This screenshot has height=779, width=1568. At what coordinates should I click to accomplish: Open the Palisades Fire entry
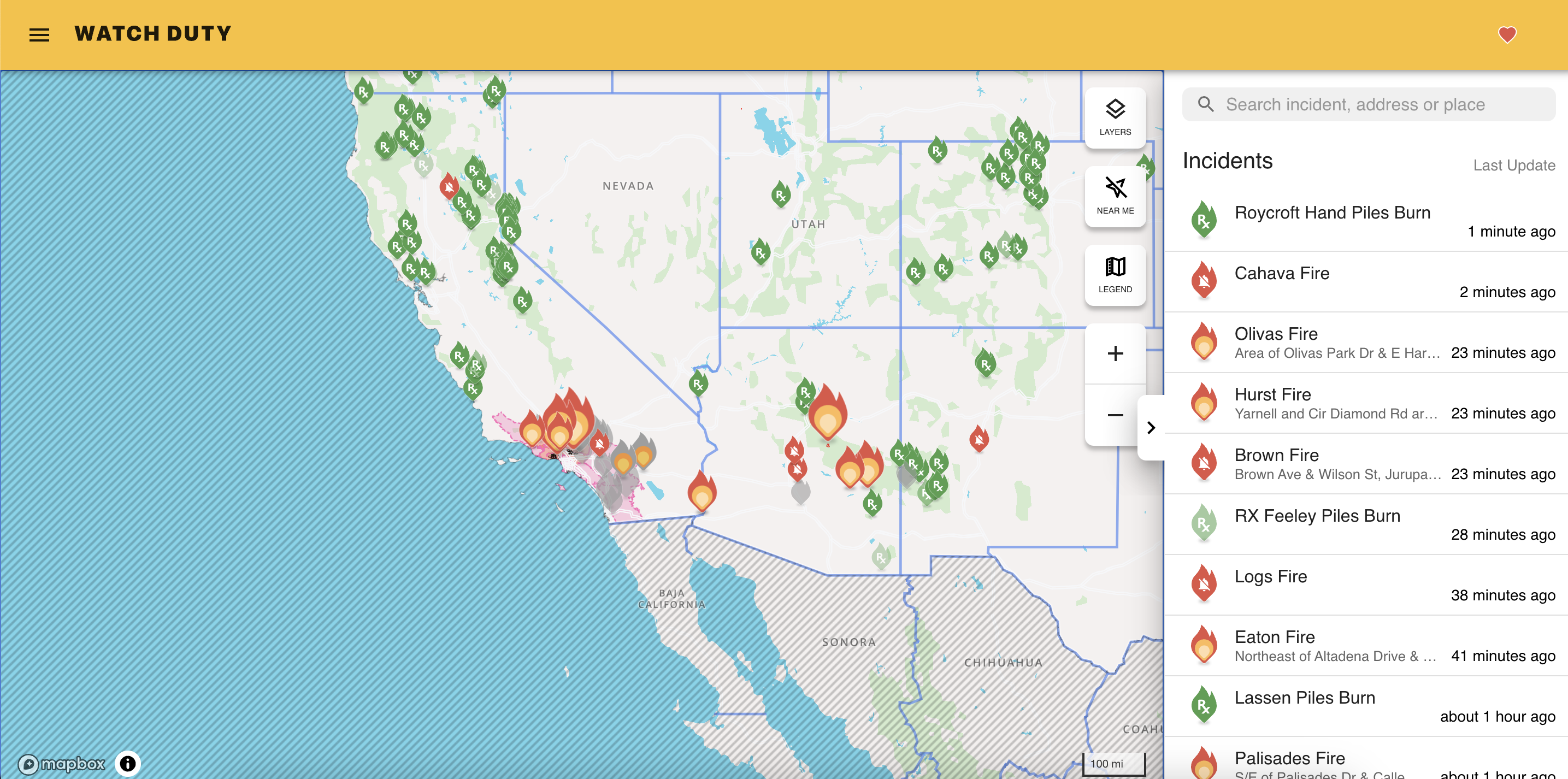click(x=1290, y=758)
